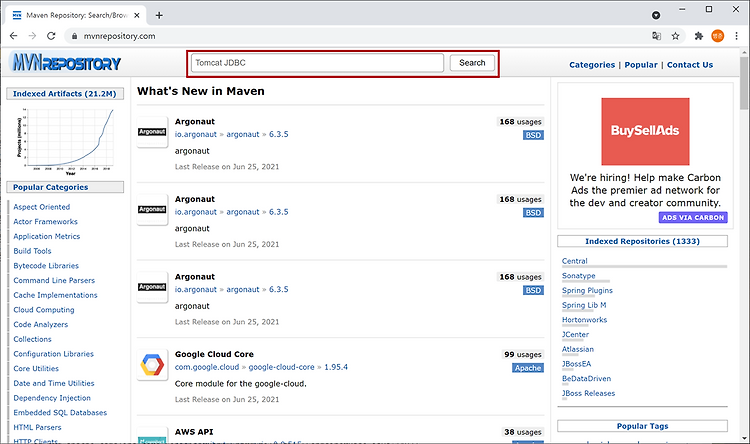This screenshot has width=750, height=444.
Task: Click the indexed artifacts growth chart
Action: pos(65,142)
